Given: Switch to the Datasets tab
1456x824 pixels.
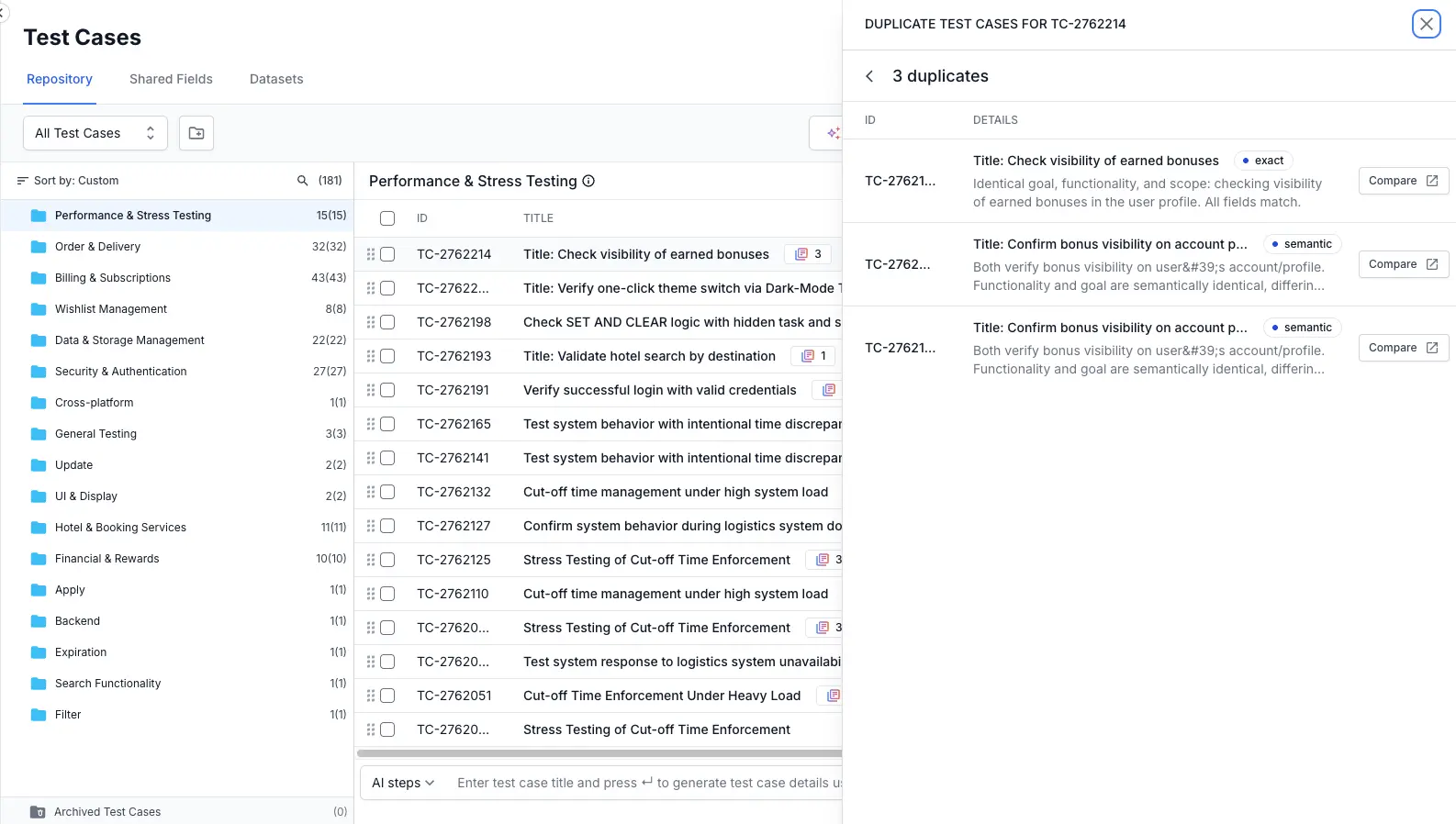Looking at the screenshot, I should 276,79.
